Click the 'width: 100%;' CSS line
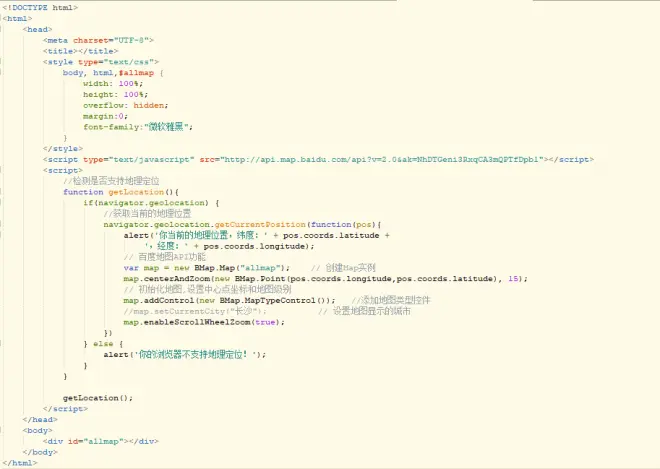The width and height of the screenshot is (660, 469). tap(113, 84)
